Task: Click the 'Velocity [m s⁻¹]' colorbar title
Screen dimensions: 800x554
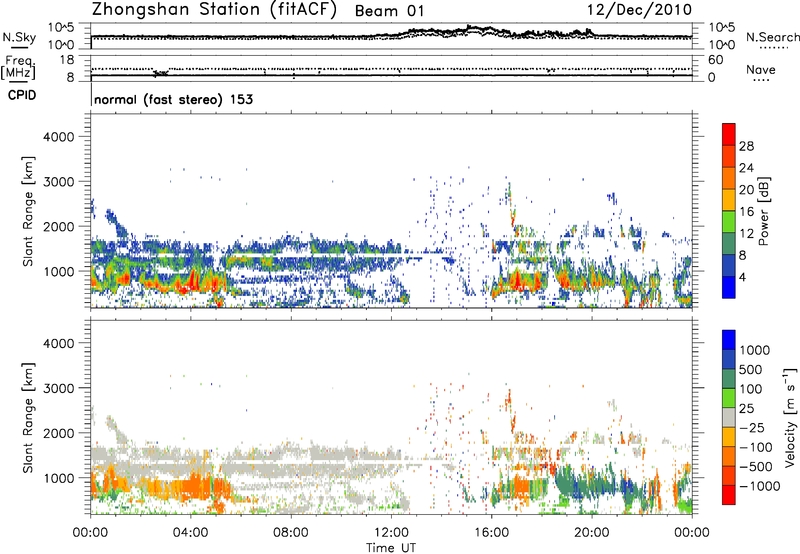Action: pyautogui.click(x=790, y=417)
